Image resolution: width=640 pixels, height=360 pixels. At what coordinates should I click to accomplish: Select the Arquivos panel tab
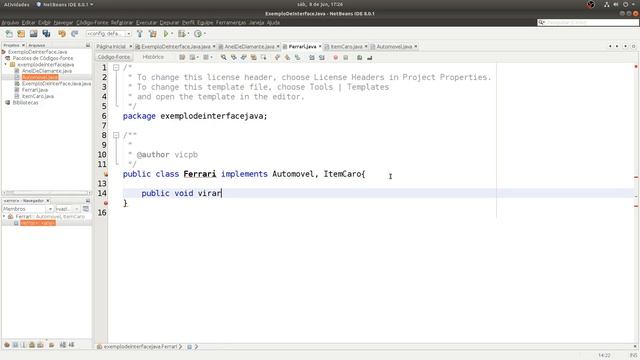pos(37,45)
